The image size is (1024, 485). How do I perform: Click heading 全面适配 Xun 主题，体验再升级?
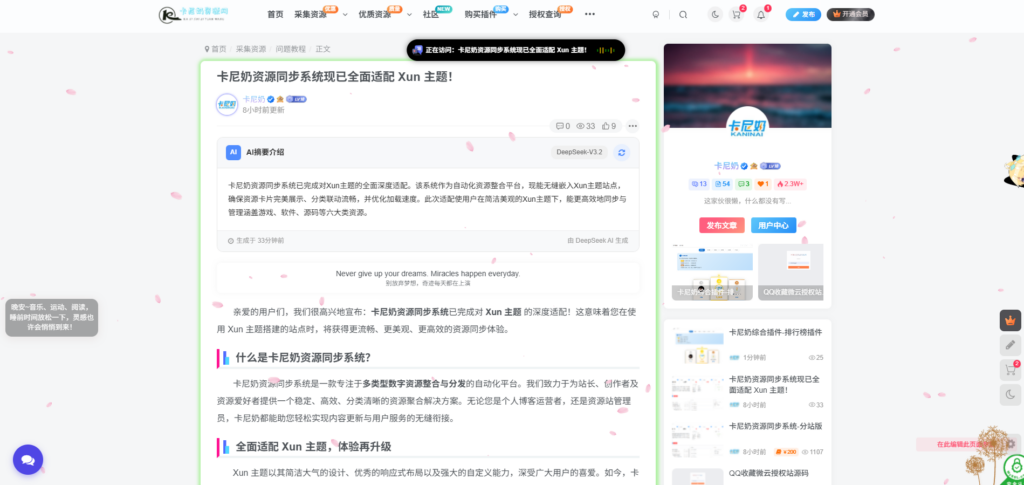click(313, 447)
